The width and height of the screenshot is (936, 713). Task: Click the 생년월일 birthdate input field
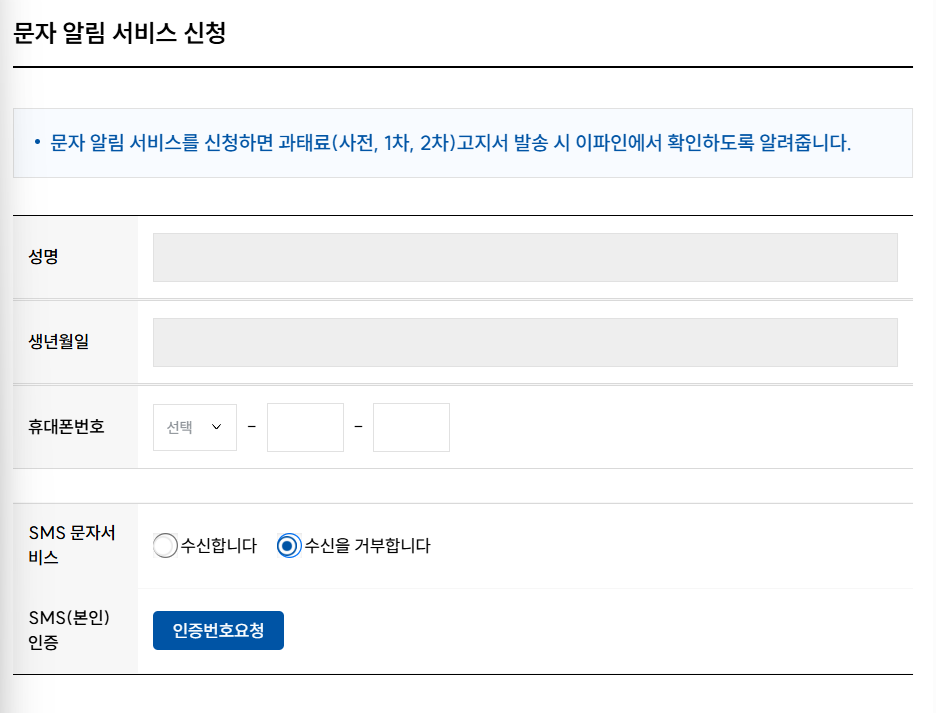click(x=525, y=343)
